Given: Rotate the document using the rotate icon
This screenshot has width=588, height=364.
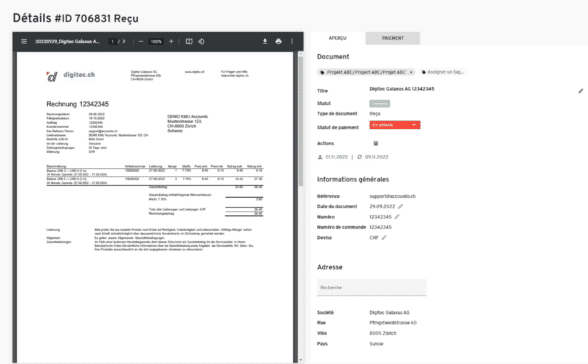Looking at the screenshot, I should [x=201, y=42].
